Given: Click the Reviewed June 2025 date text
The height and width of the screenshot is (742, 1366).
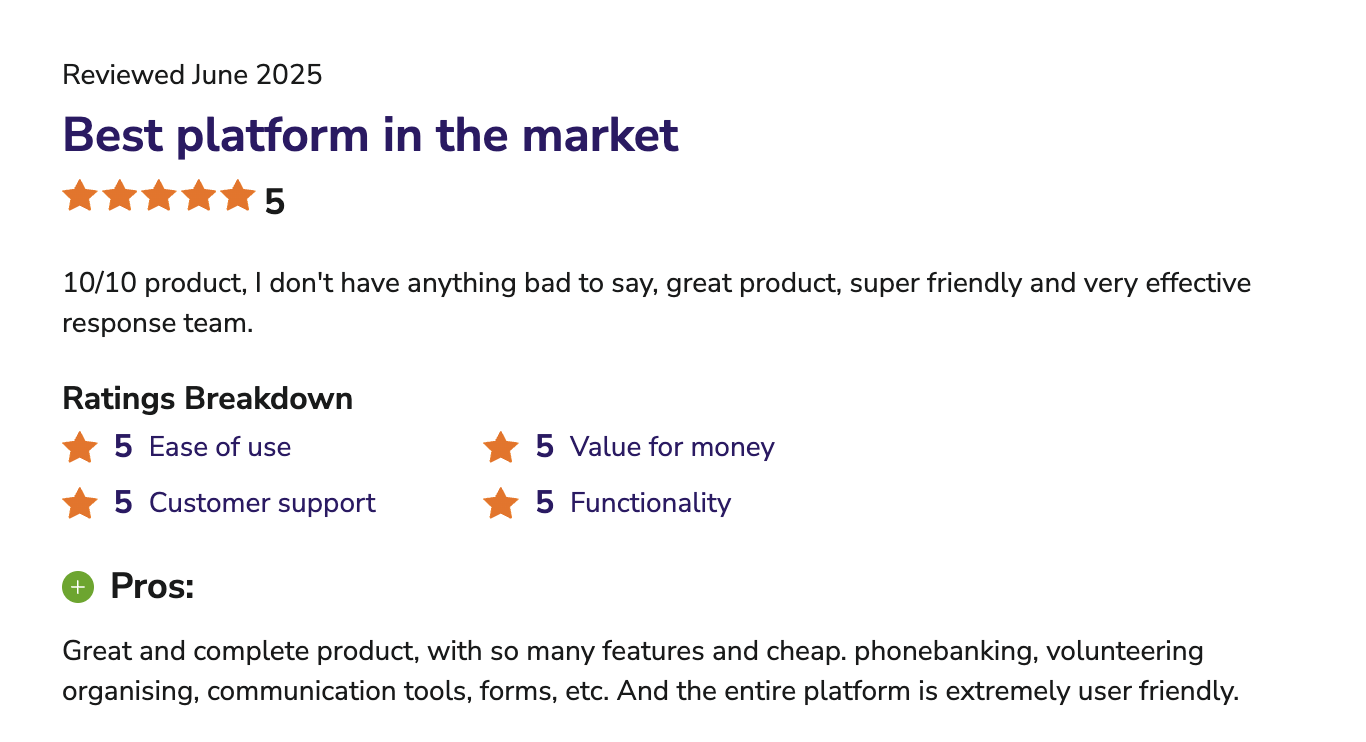Looking at the screenshot, I should coord(192,75).
